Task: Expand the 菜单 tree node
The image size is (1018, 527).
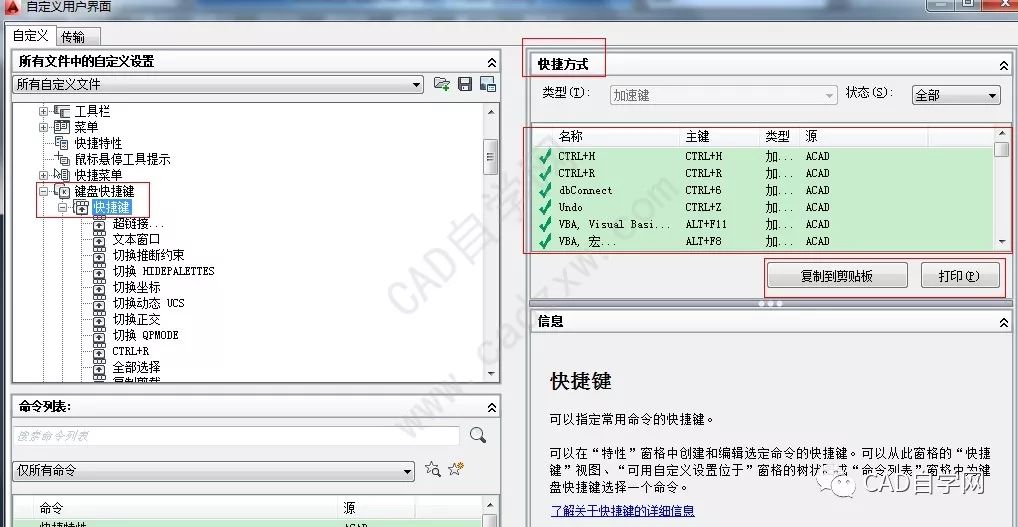Action: click(43, 127)
